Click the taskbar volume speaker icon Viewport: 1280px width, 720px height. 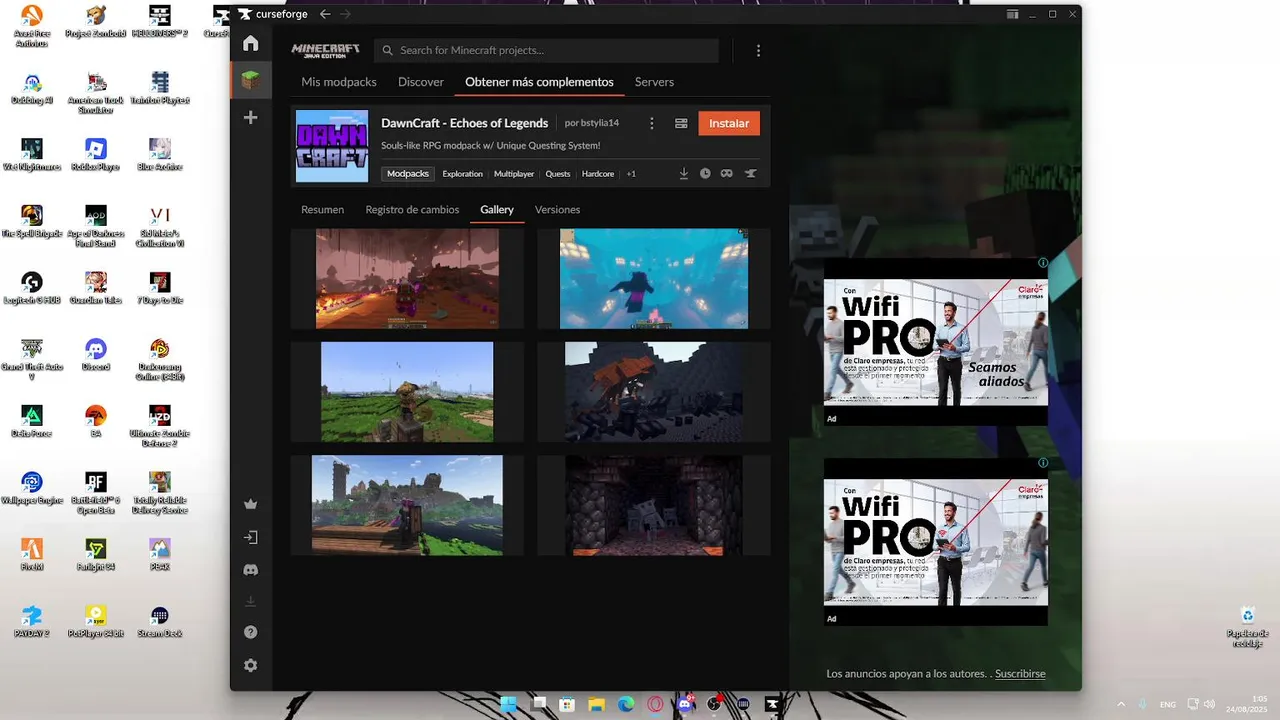point(1209,704)
